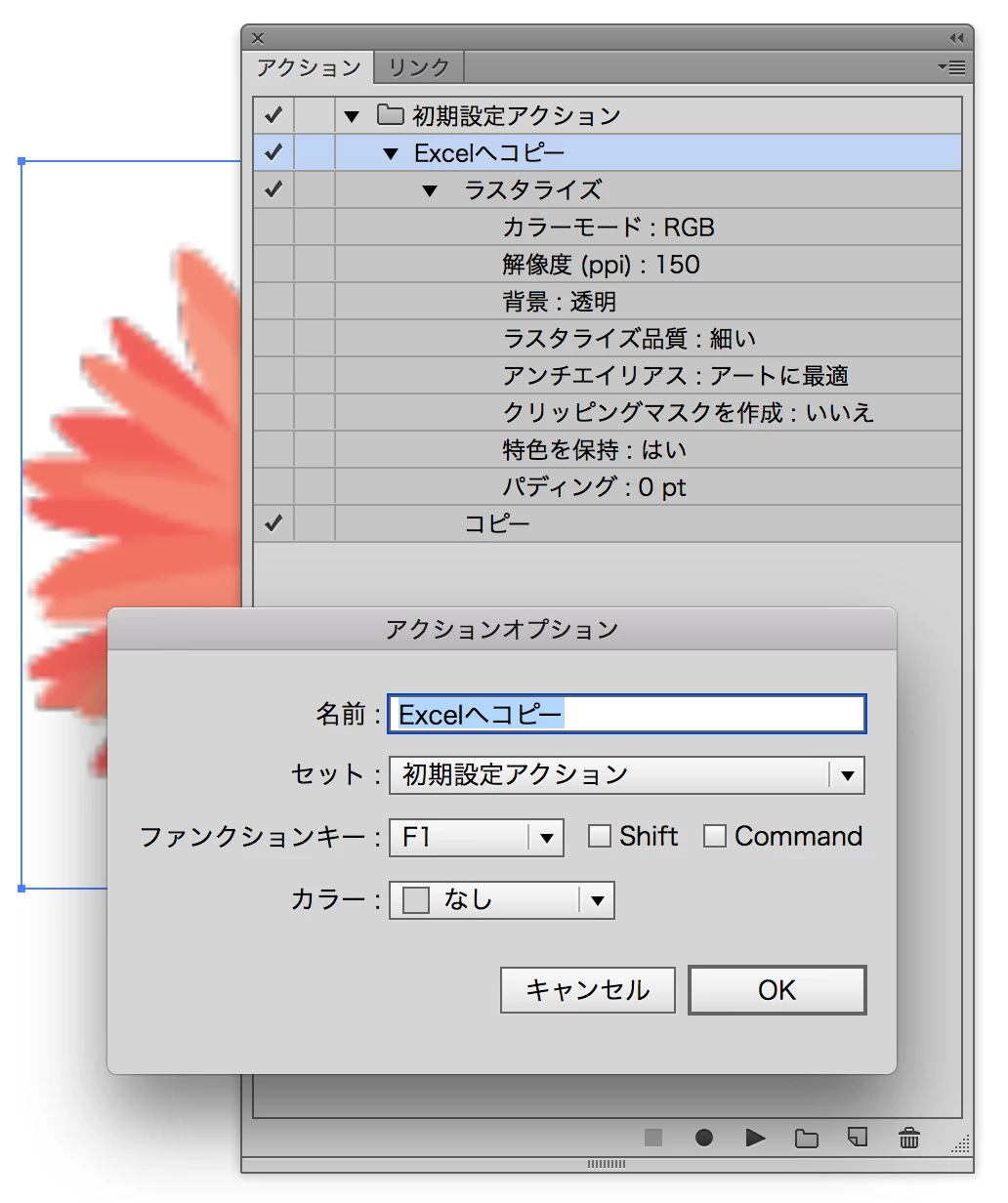
Task: Switch to the リンク tab
Action: (x=419, y=67)
